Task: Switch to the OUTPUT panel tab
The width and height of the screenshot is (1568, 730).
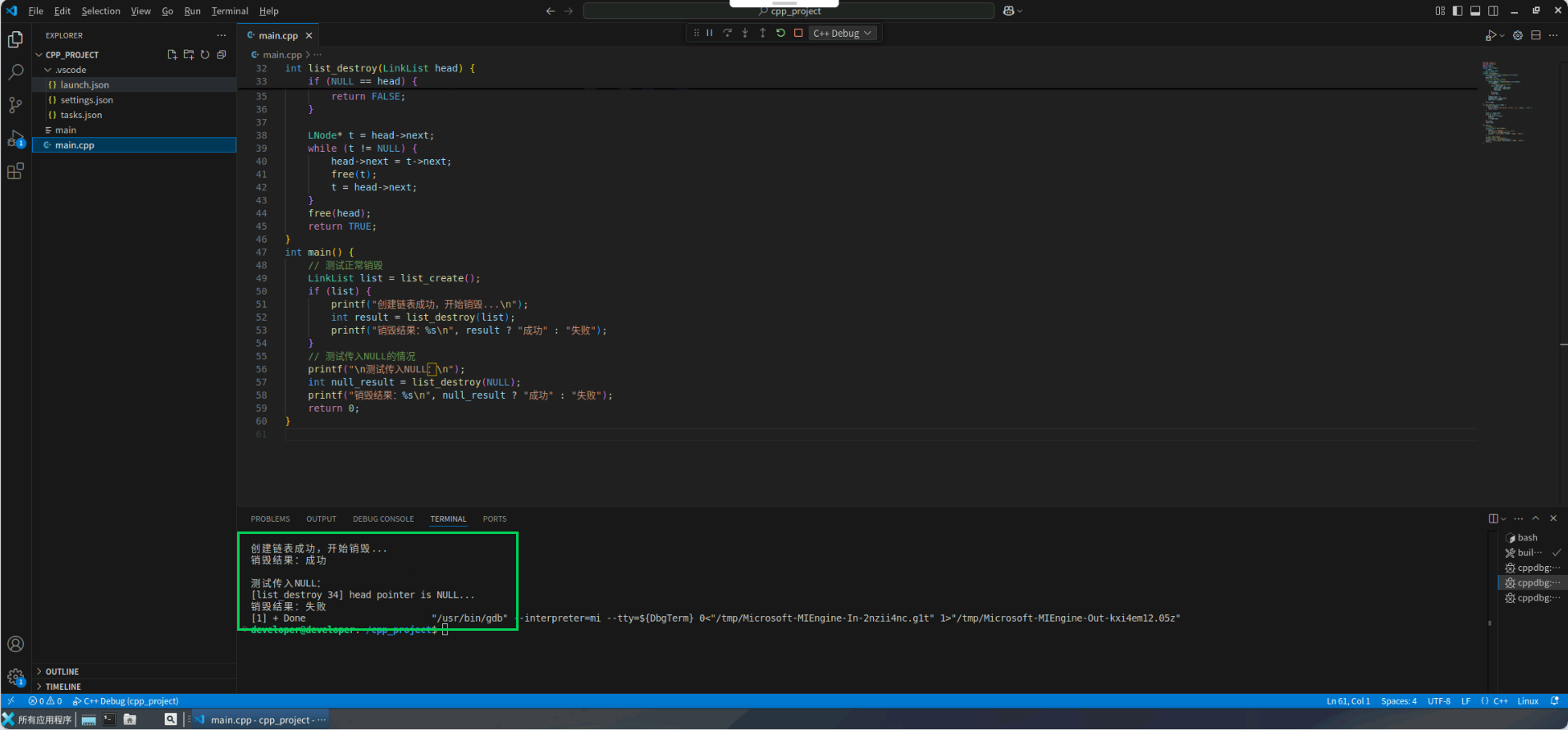Action: (321, 519)
